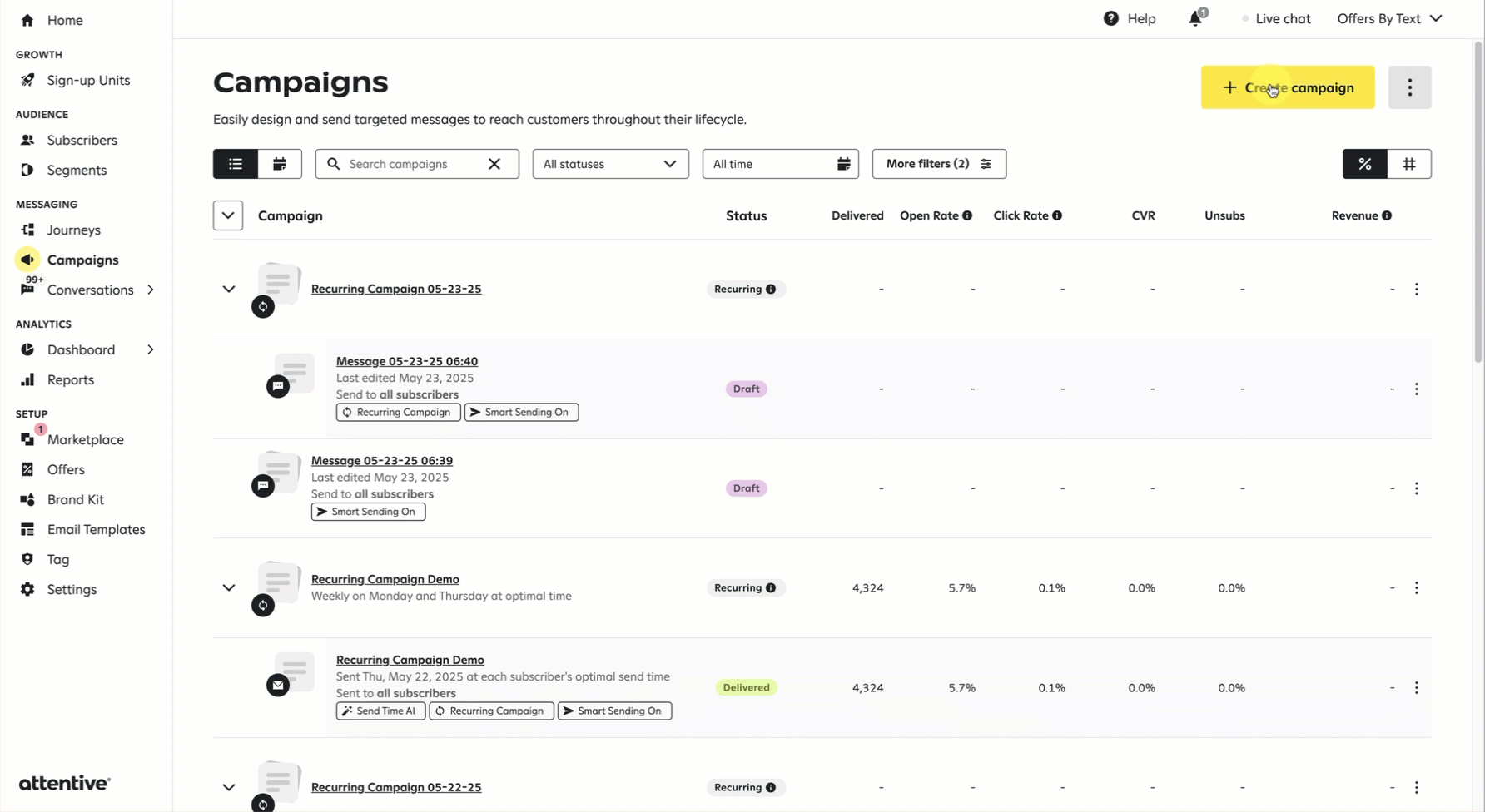Open the Recurring Campaign Demo campaign
This screenshot has width=1485, height=812.
(x=385, y=579)
